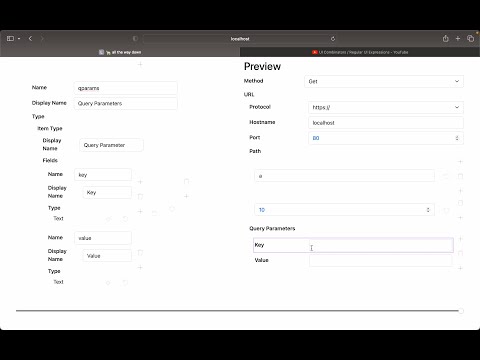
Task: Click the 'Text' type under the key field
Action: (58, 218)
